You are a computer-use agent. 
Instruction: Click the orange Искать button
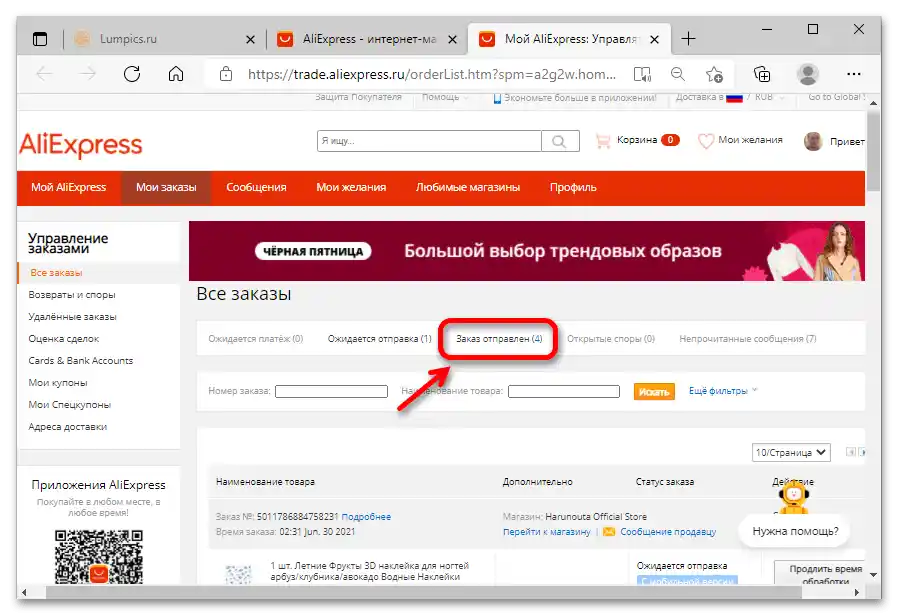654,392
